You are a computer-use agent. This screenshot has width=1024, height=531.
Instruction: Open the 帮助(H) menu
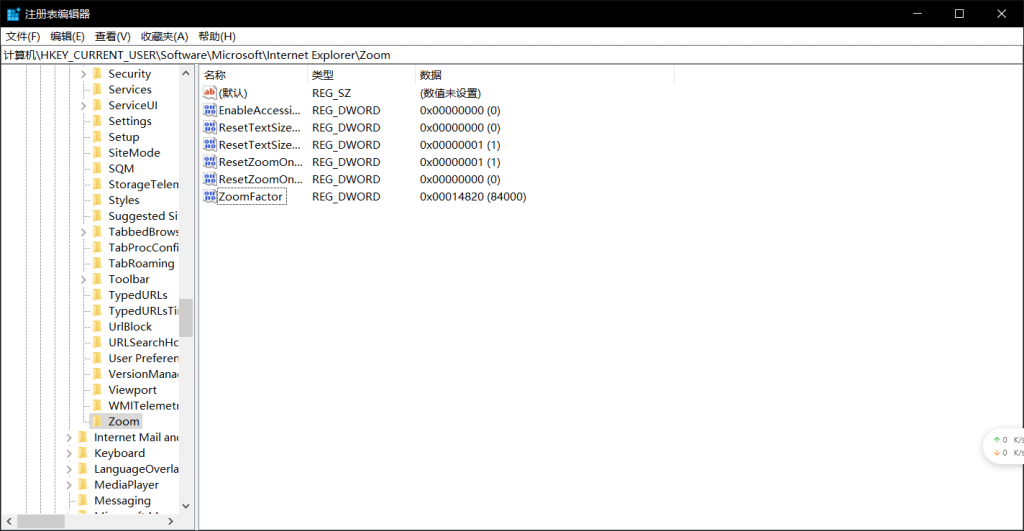pyautogui.click(x=217, y=37)
